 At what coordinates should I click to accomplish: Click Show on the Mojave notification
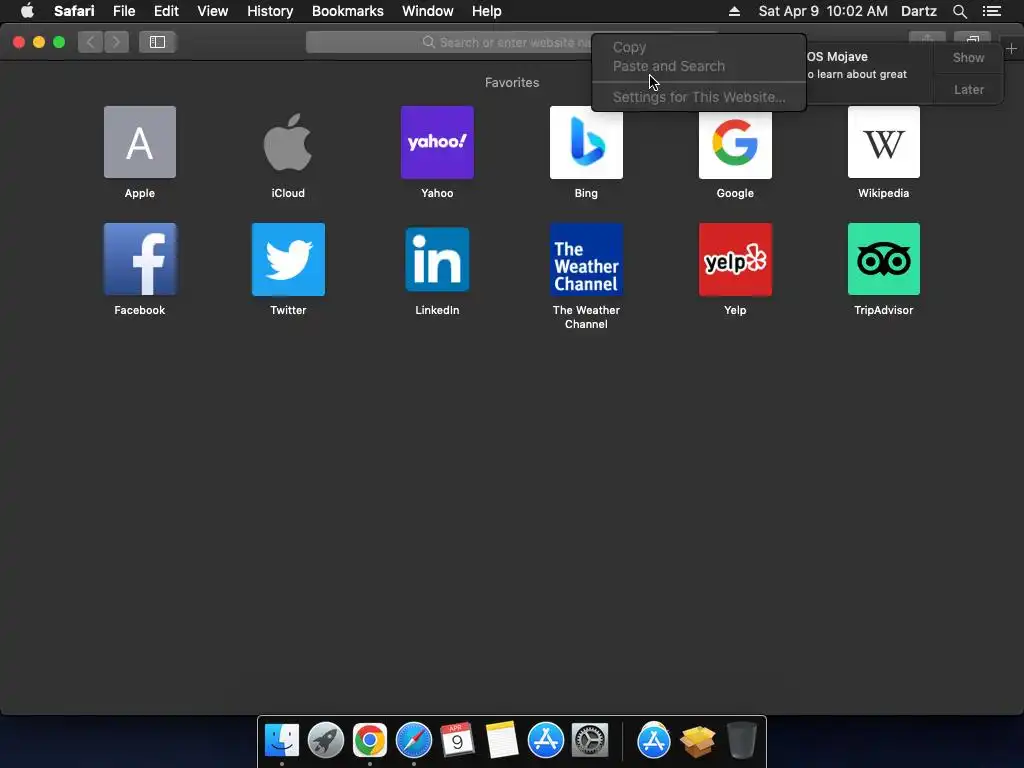coord(968,57)
